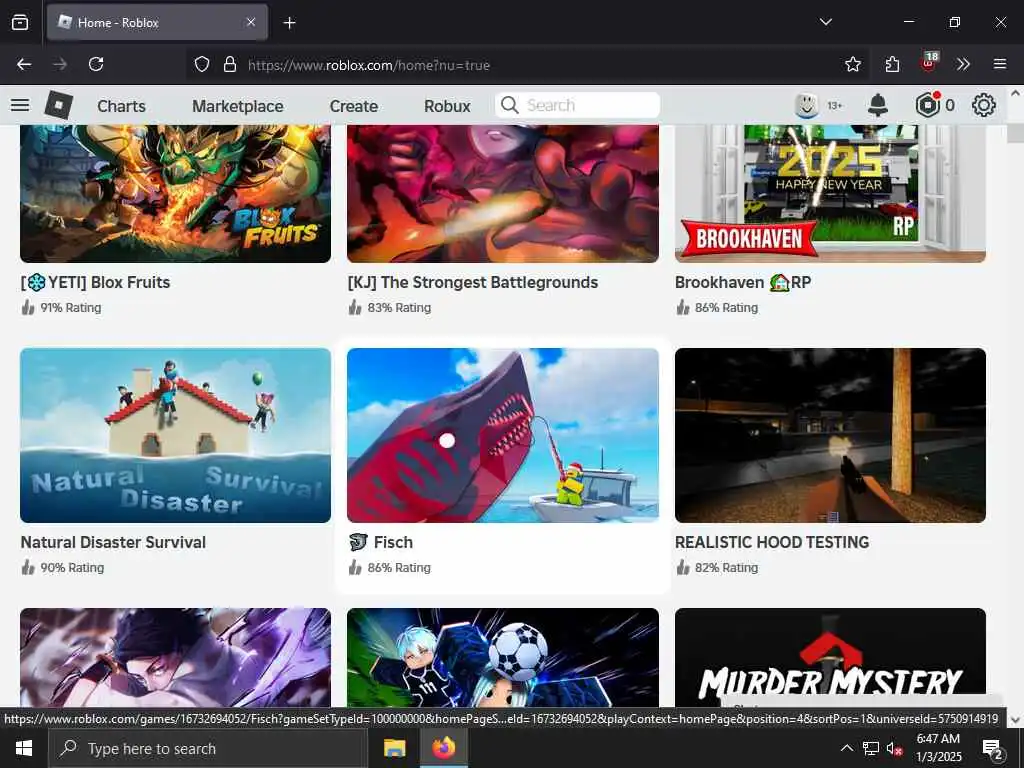The image size is (1024, 768).
Task: Show more tools overflow chevrons
Action: click(x=963, y=64)
